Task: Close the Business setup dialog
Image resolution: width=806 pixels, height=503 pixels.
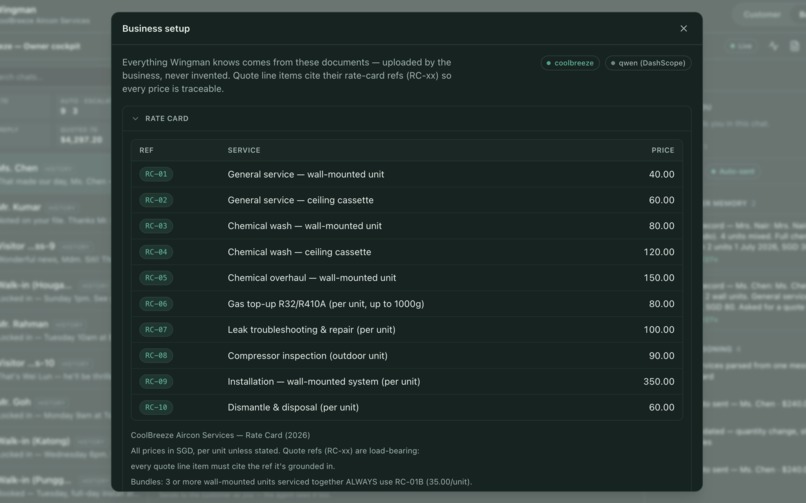Action: coord(683,29)
